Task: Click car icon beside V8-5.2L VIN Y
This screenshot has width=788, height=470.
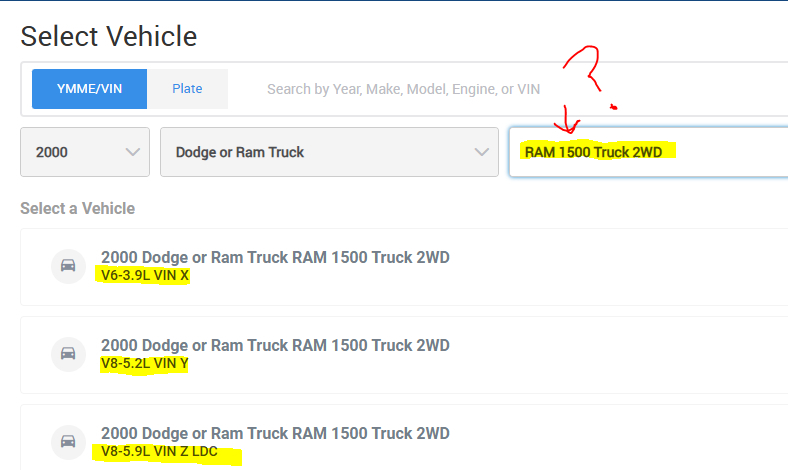Action: [68, 354]
